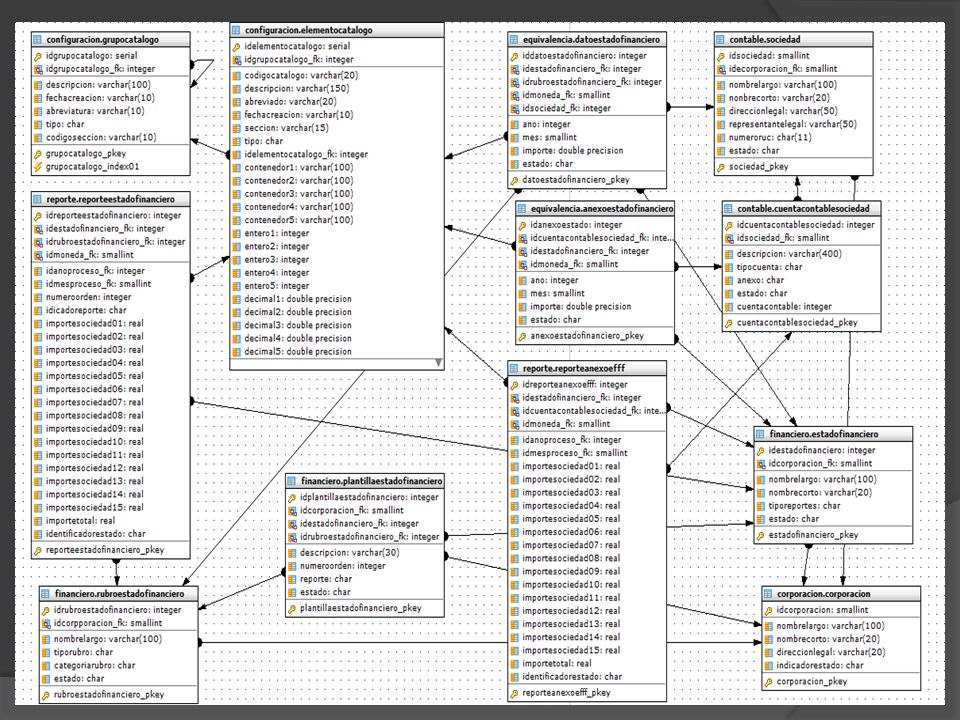Select the financiero.estadofinanciero table title
Viewport: 960px width, 720px height.
pos(823,434)
